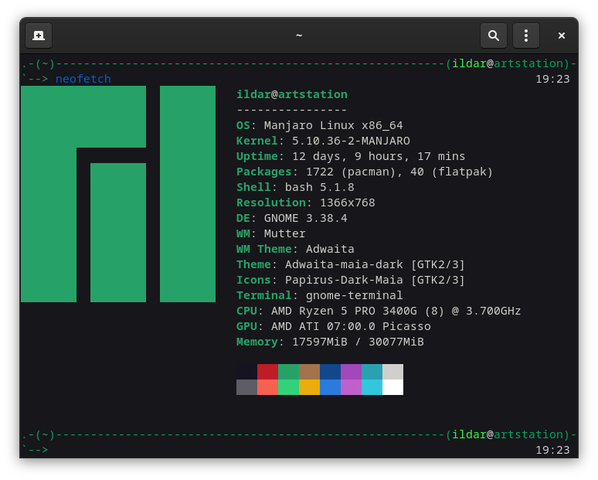Click the salmon red swatch in bottom row
The height and width of the screenshot is (480, 598).
267,387
